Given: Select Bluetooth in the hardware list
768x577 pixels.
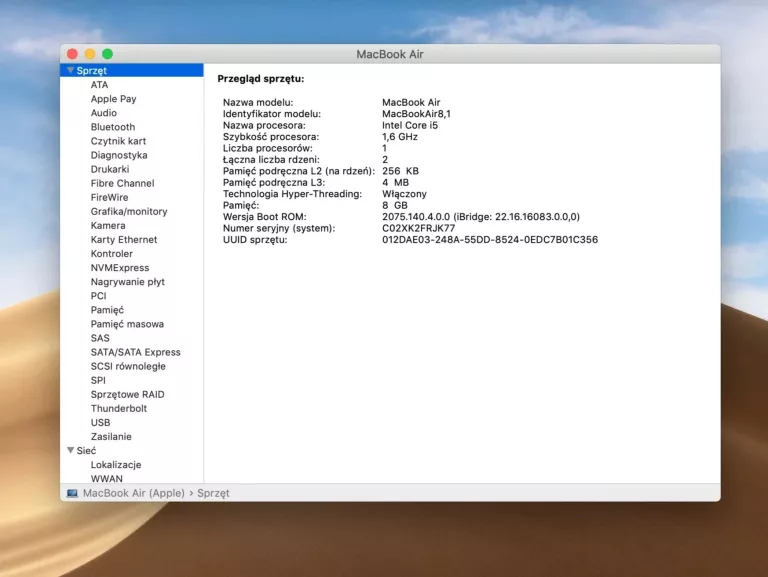Looking at the screenshot, I should [113, 127].
